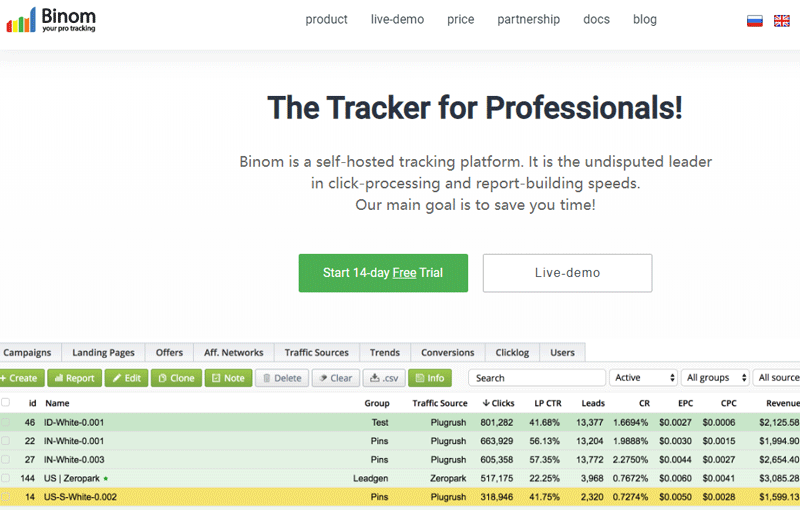Switch to the Landing Pages tab
800x510 pixels.
point(103,352)
